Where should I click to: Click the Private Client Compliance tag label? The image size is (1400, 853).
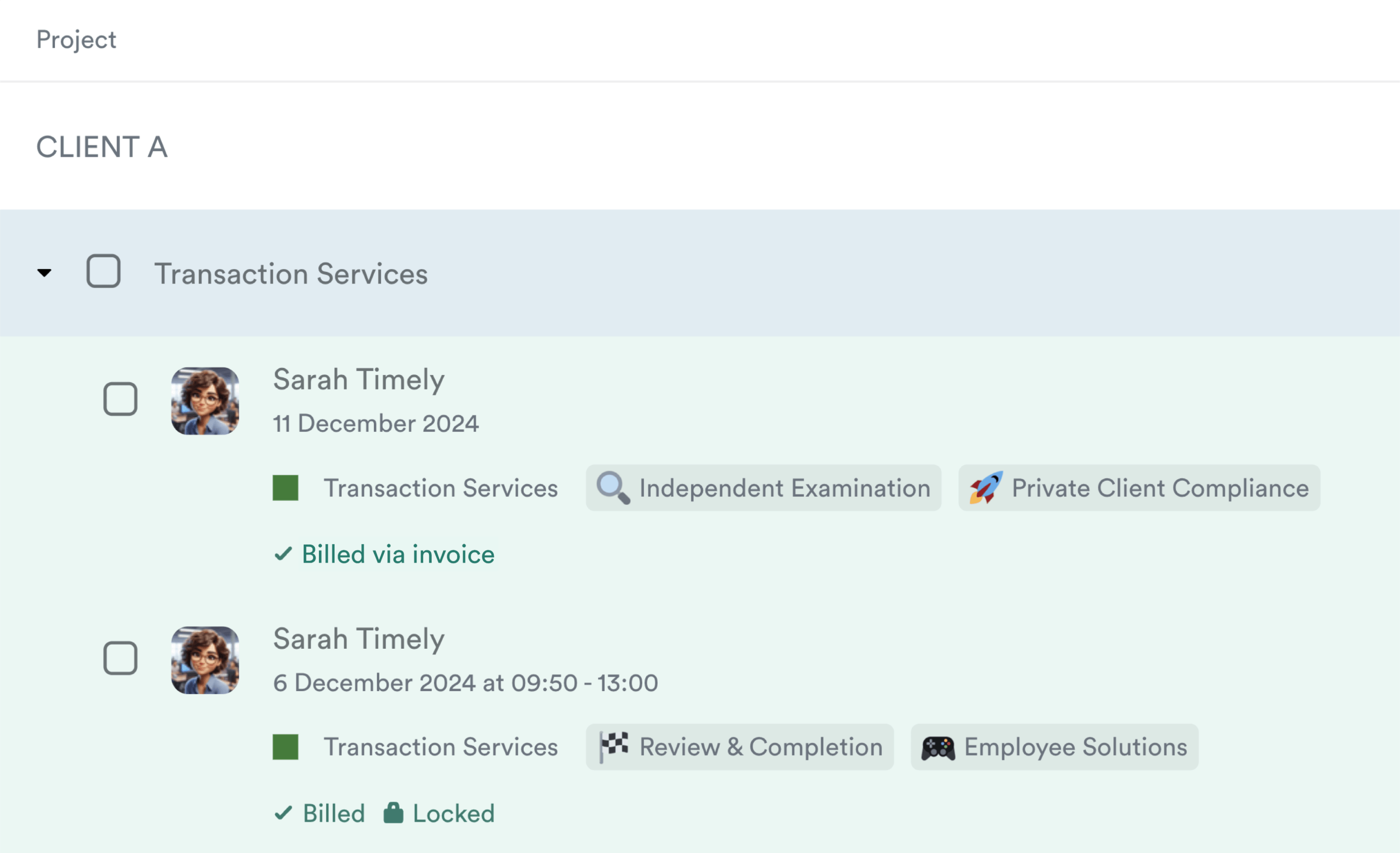[x=1160, y=488]
